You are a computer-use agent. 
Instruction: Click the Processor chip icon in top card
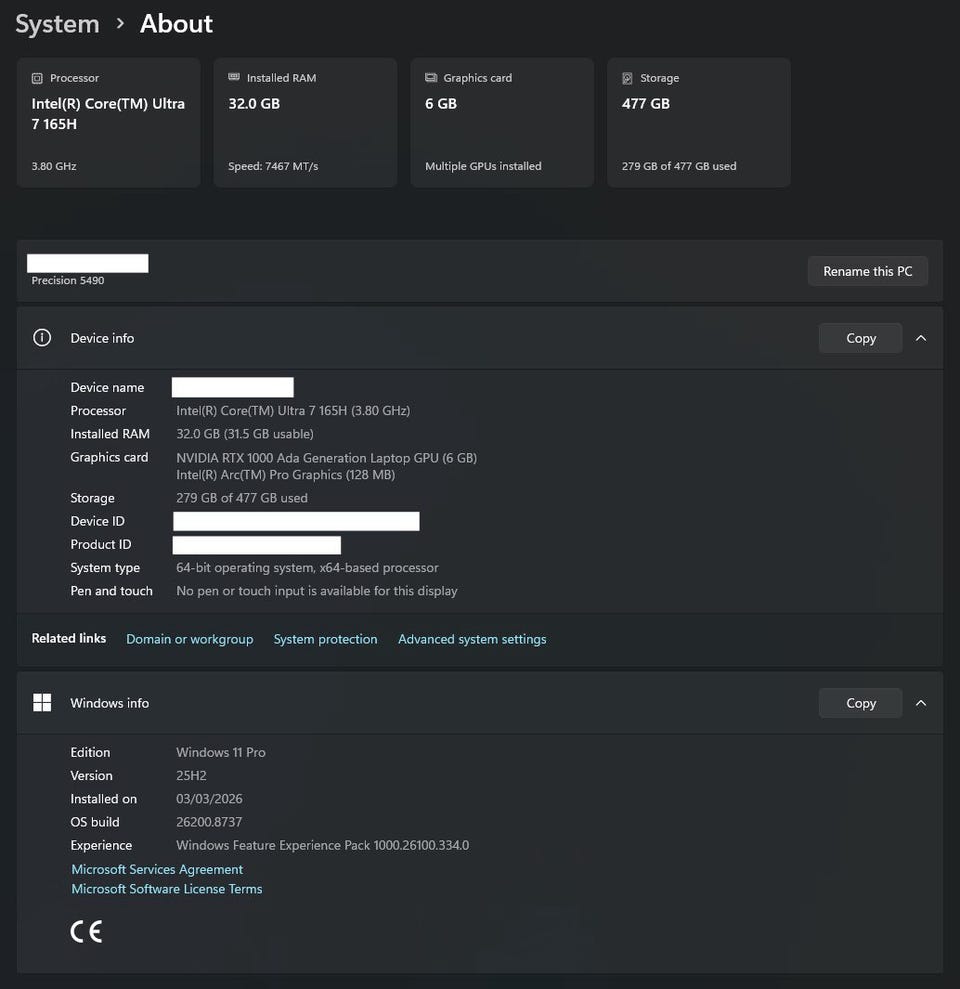click(x=37, y=78)
